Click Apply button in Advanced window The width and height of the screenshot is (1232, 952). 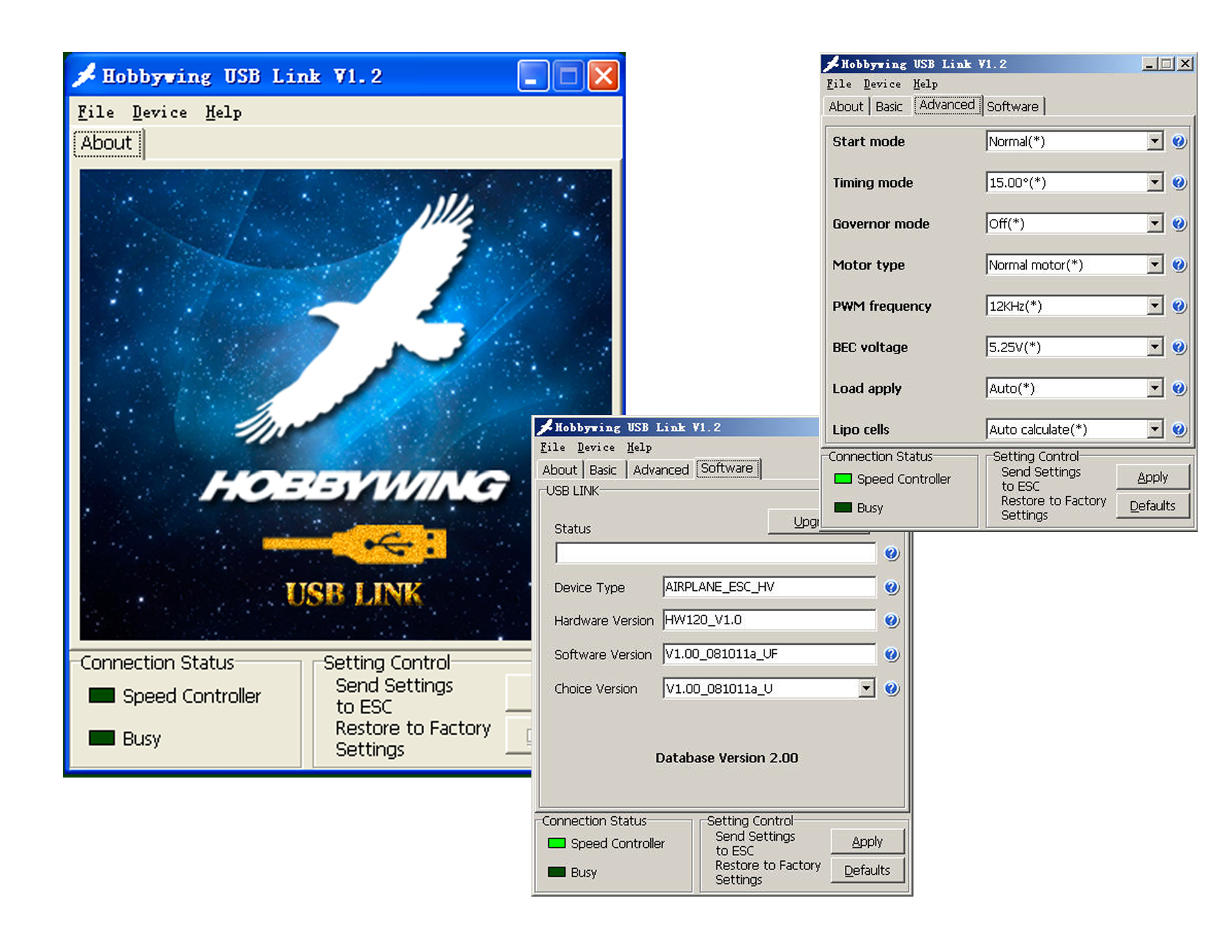coord(1152,477)
